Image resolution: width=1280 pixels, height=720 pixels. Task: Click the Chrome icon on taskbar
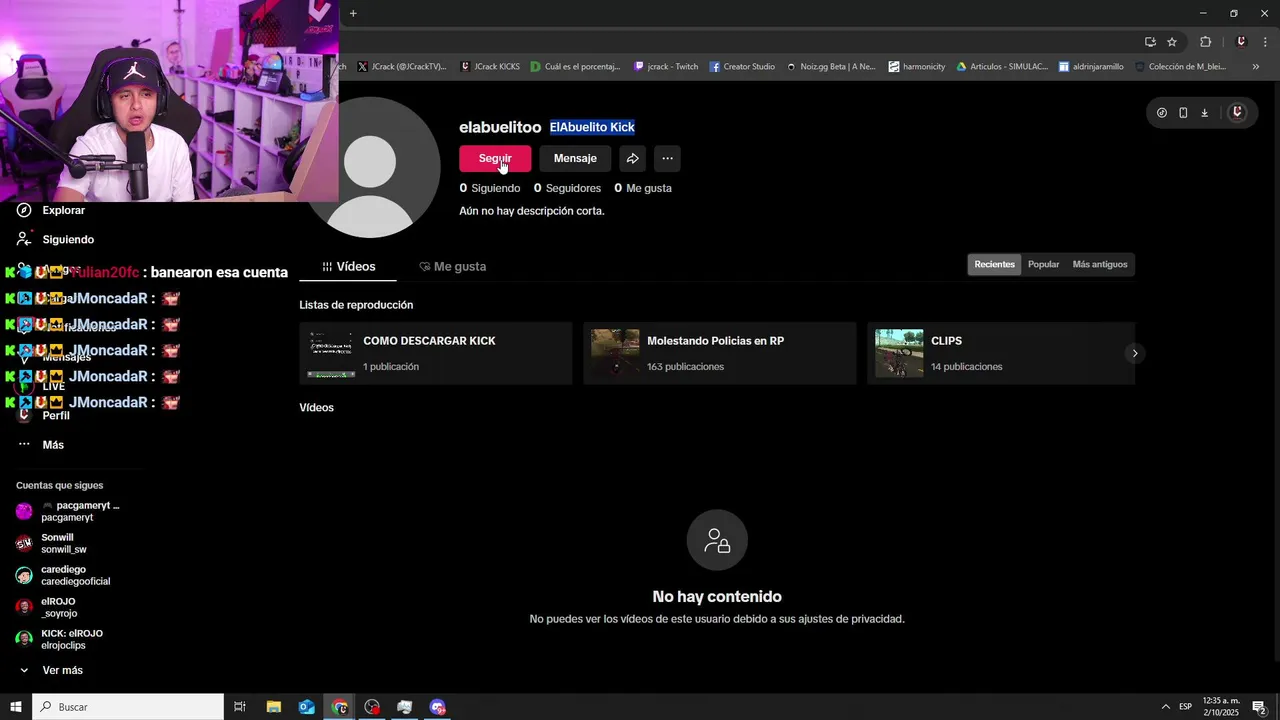click(x=340, y=707)
